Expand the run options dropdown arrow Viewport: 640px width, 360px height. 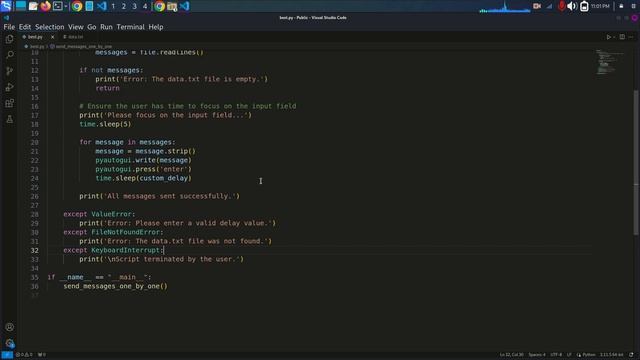[x=614, y=37]
